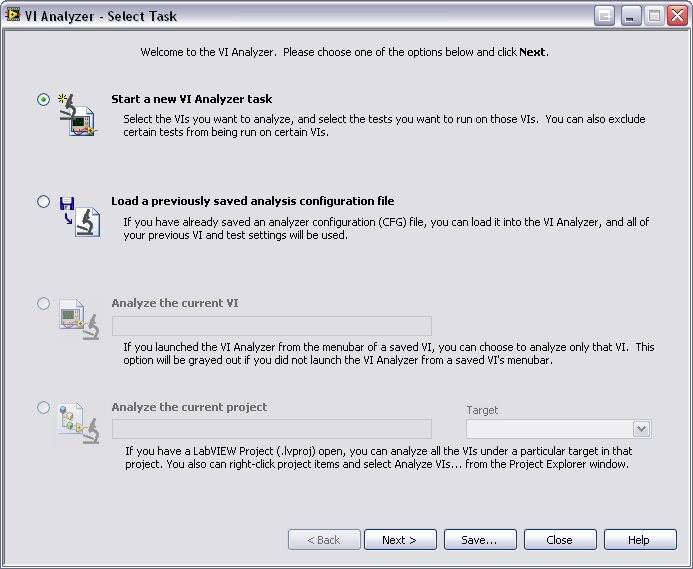Click the load configuration file floppy-disk icon
693x569 pixels.
pyautogui.click(x=80, y=217)
